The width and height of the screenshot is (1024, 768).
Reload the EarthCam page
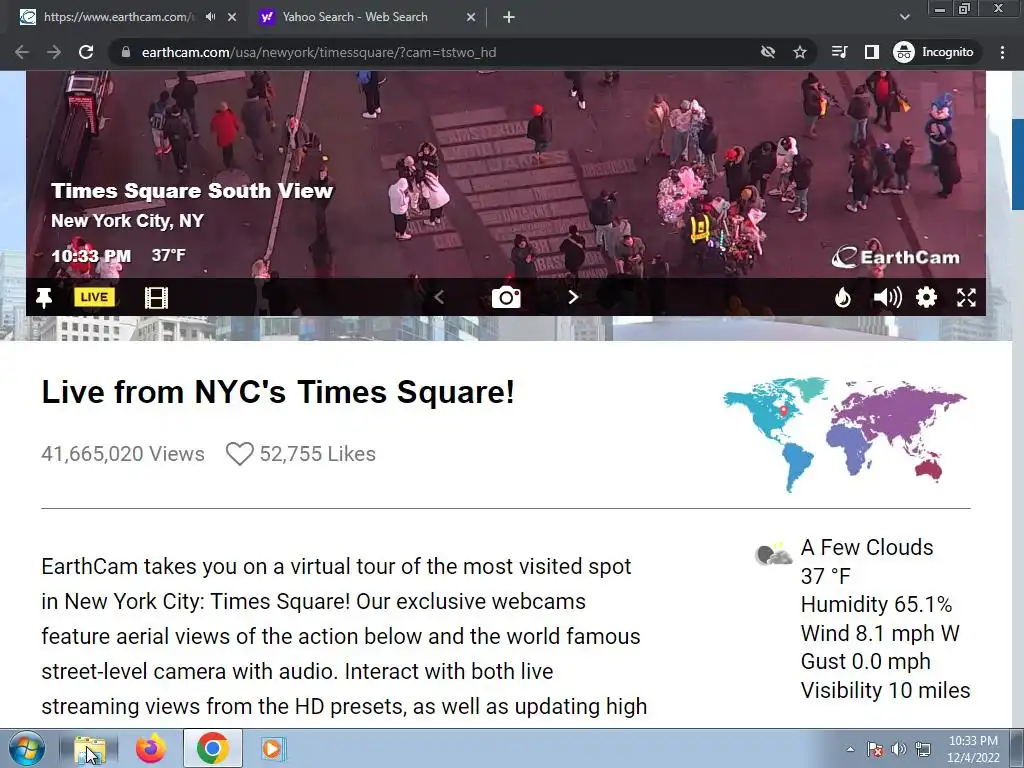coord(86,52)
